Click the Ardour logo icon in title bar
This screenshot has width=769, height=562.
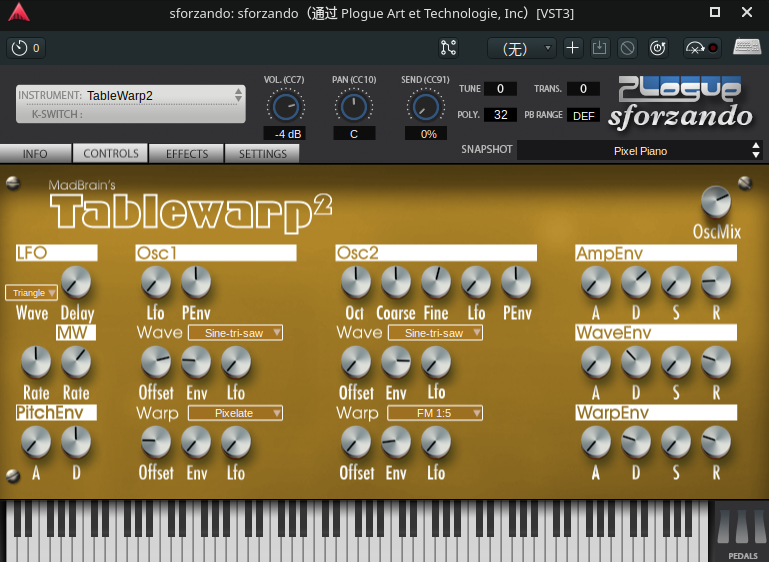(x=19, y=13)
